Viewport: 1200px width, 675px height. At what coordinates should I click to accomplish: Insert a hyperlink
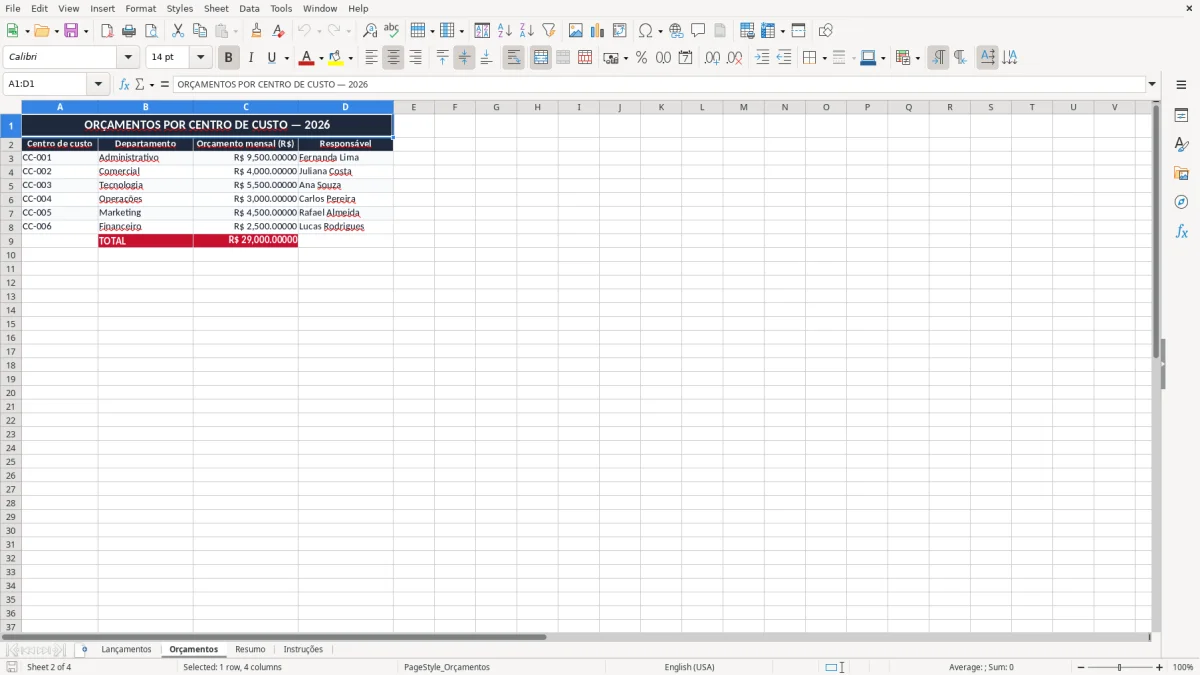point(676,31)
